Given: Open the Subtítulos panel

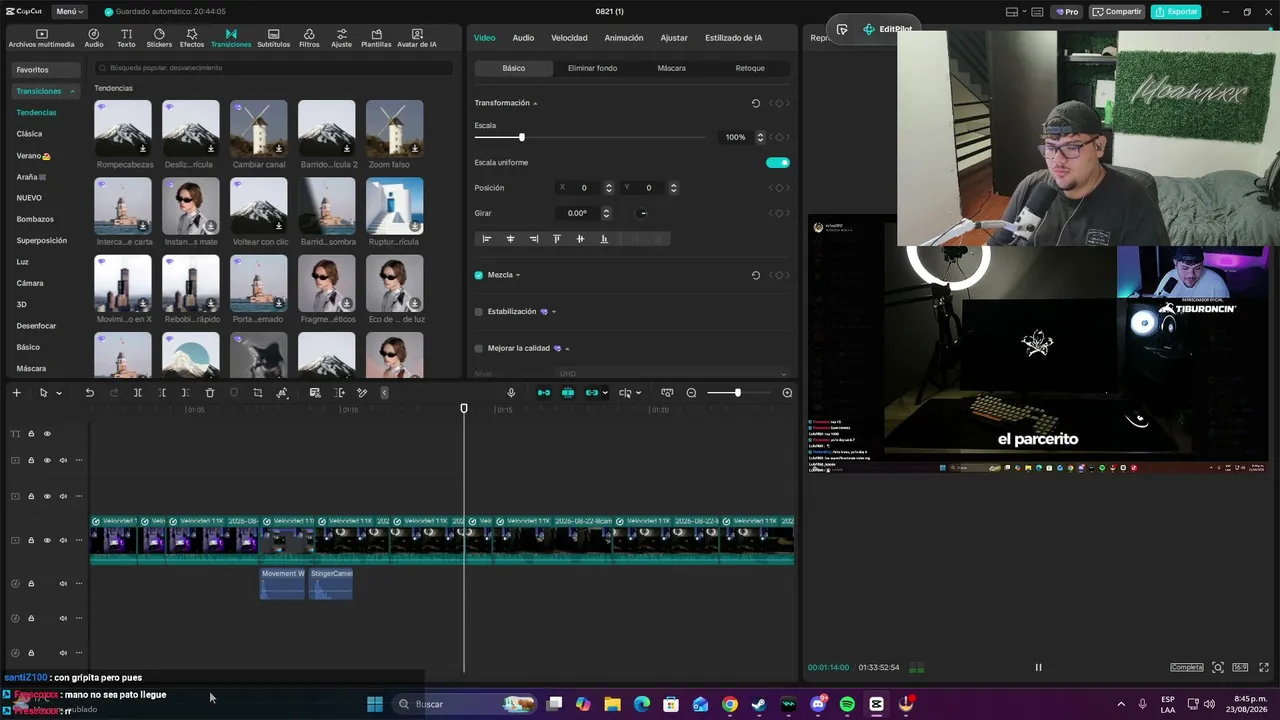Looking at the screenshot, I should pyautogui.click(x=273, y=38).
